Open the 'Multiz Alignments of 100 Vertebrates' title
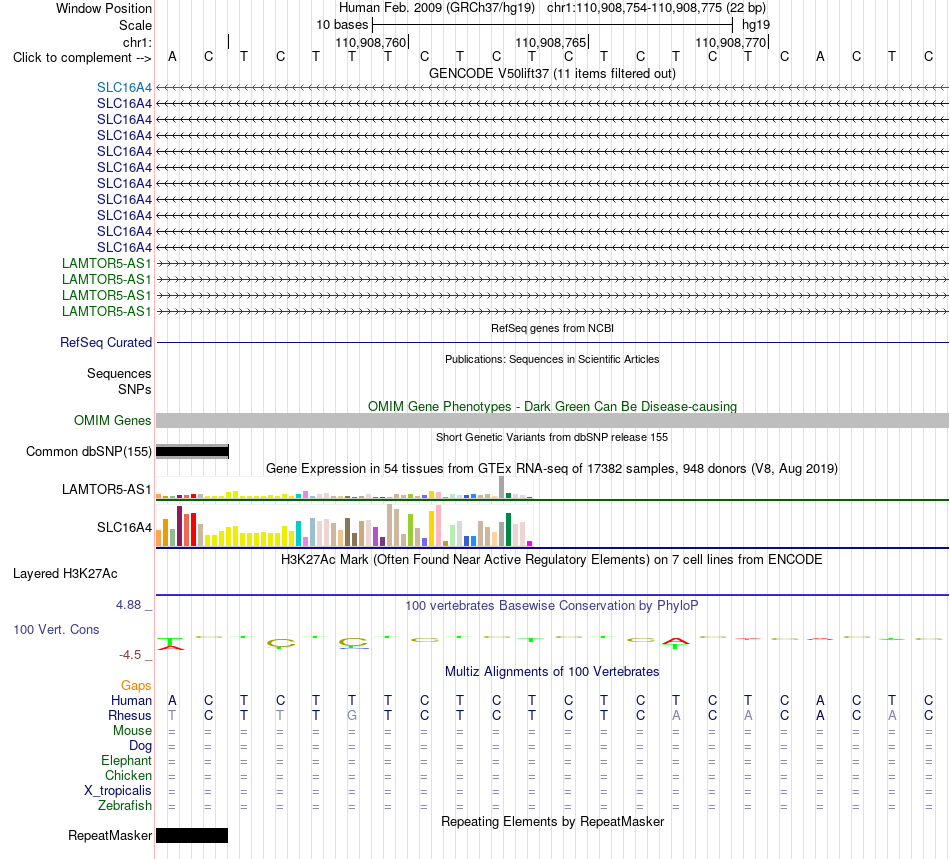Image resolution: width=950 pixels, height=859 pixels. coord(552,671)
